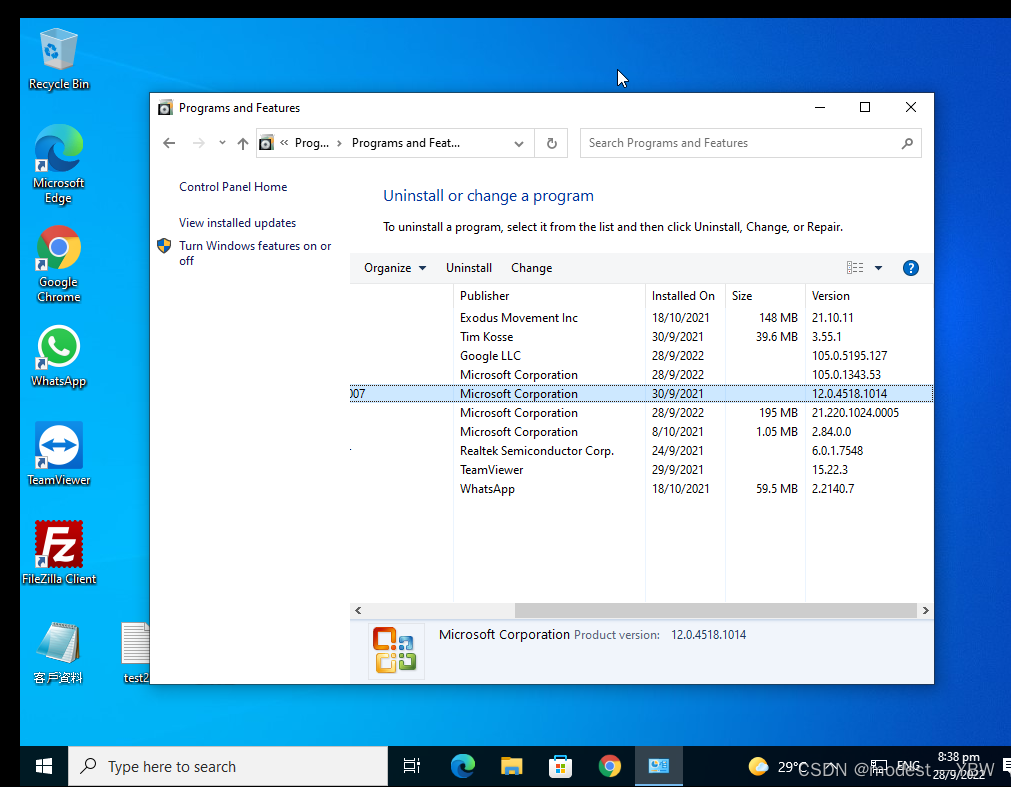Open Microsoft Store from the taskbar
Image resolution: width=1011 pixels, height=787 pixels.
click(x=560, y=766)
